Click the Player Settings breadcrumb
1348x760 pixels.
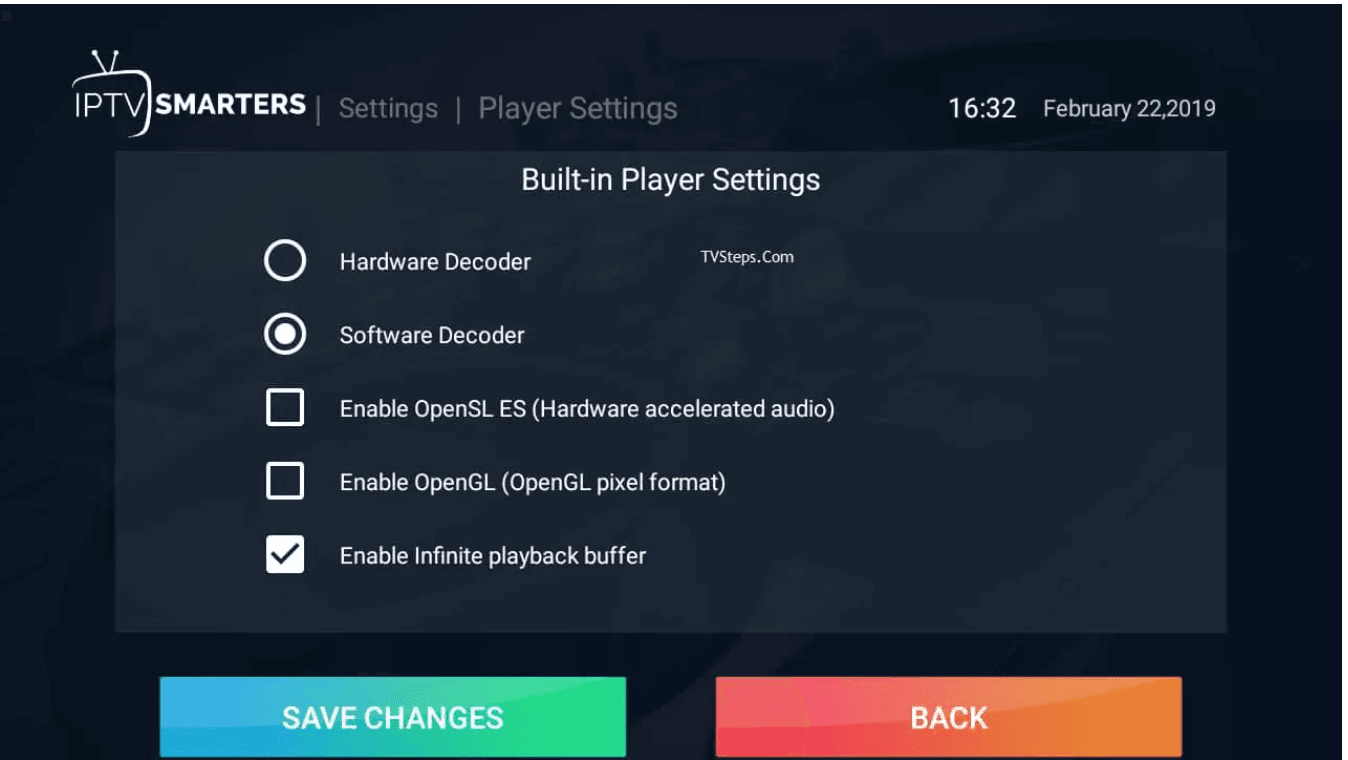(578, 108)
